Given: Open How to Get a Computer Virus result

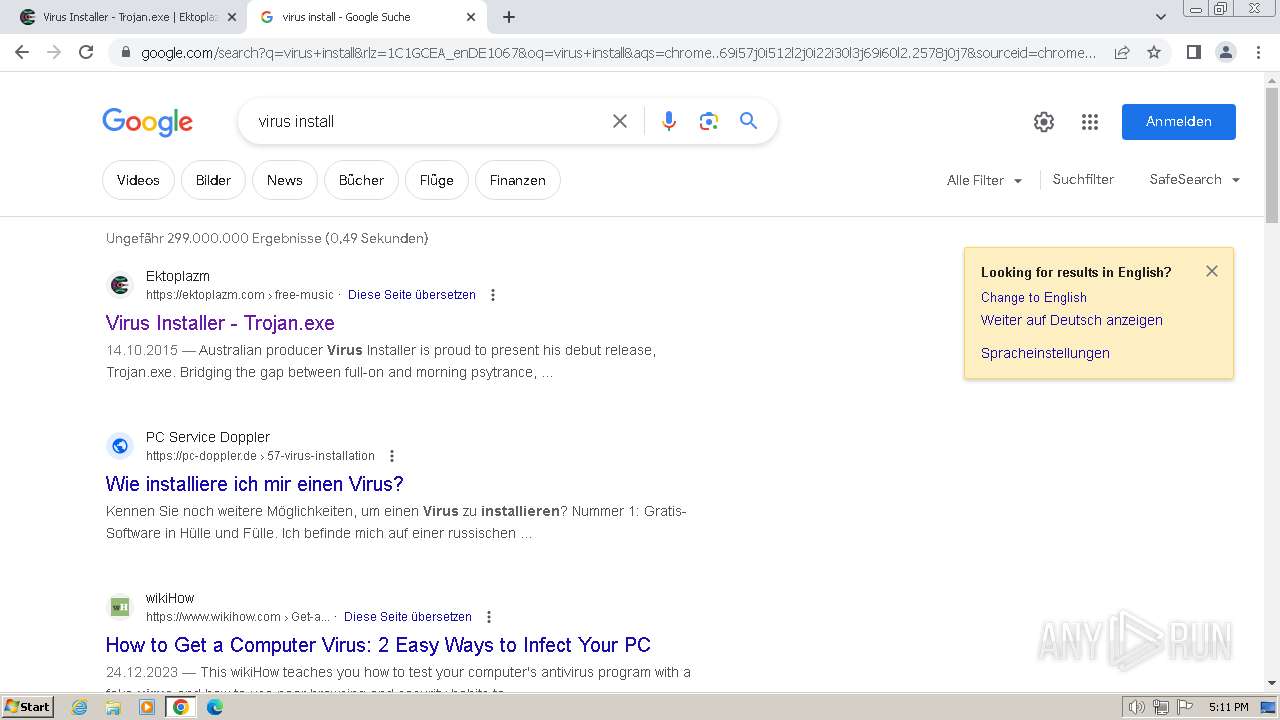Looking at the screenshot, I should [x=378, y=645].
